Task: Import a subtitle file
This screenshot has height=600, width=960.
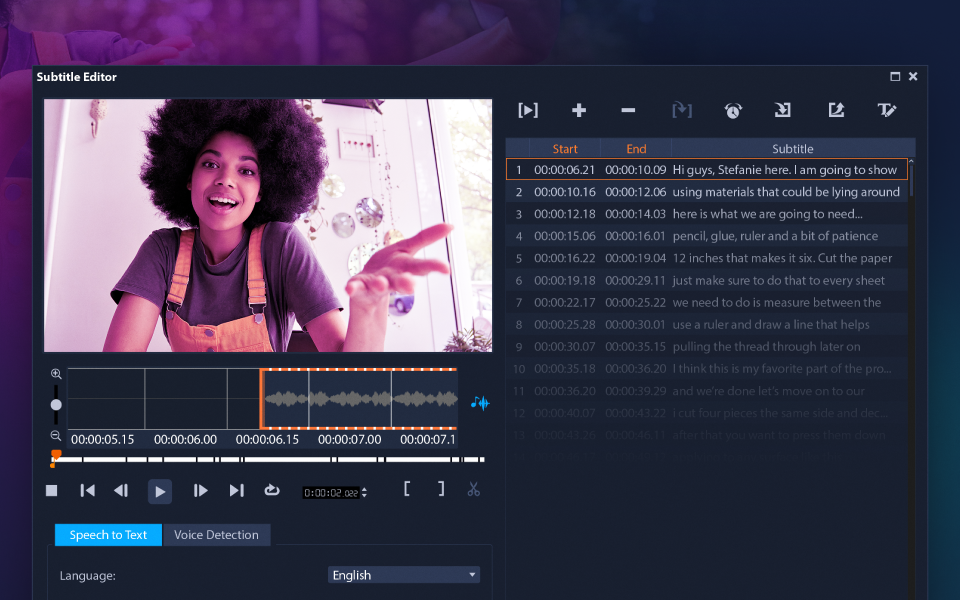Action: [783, 110]
